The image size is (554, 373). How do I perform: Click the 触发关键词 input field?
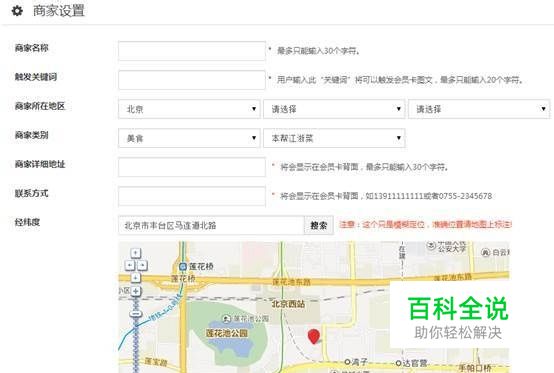point(192,80)
